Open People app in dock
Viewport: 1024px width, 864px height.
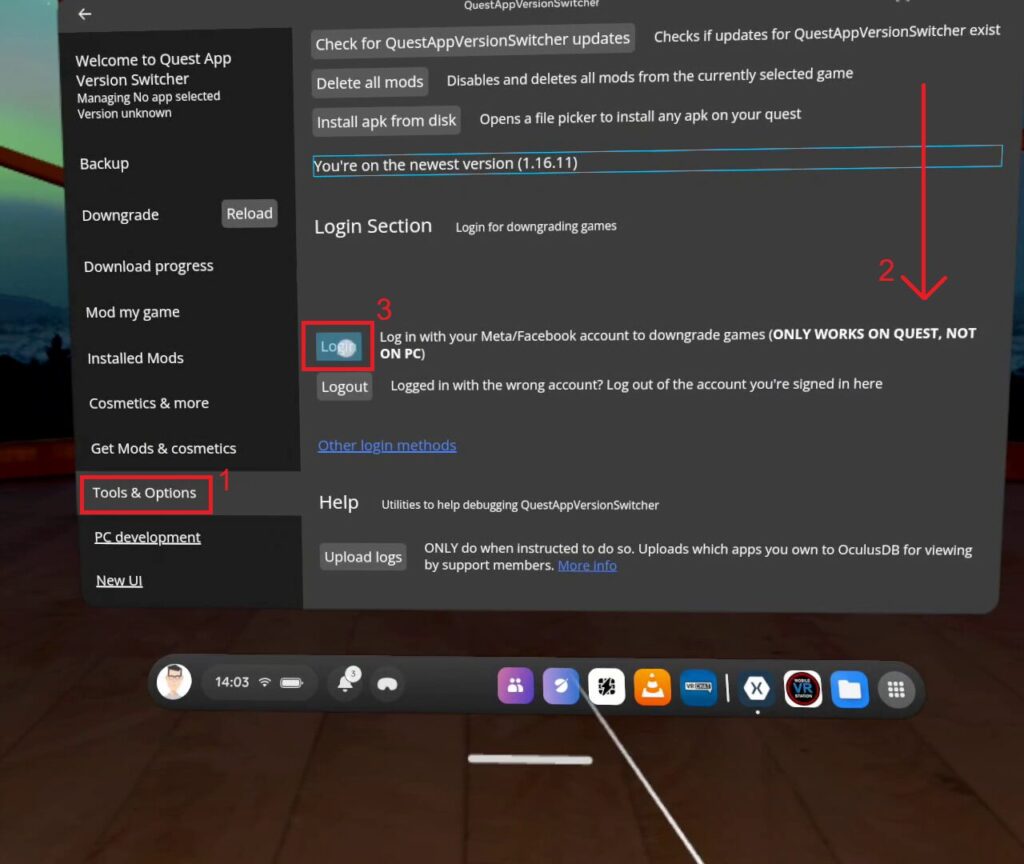click(x=515, y=685)
